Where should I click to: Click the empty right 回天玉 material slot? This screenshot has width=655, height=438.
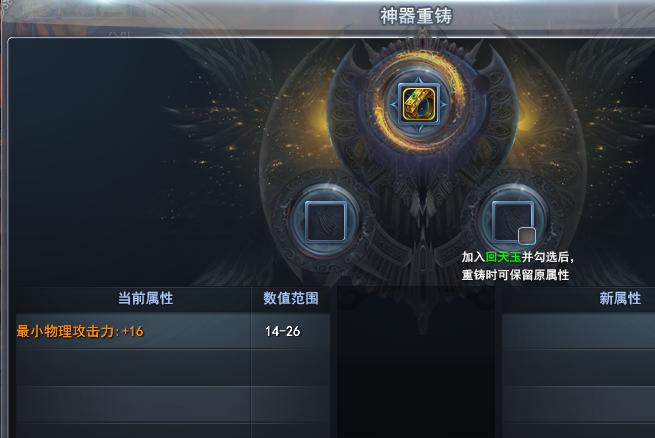(512, 221)
